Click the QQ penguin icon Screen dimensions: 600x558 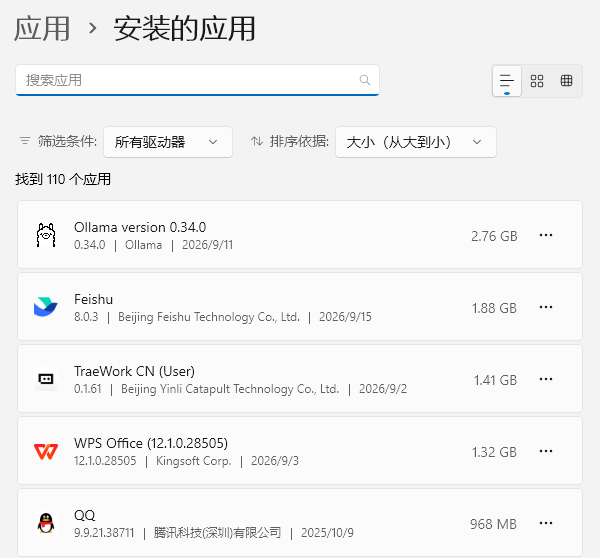click(46, 523)
